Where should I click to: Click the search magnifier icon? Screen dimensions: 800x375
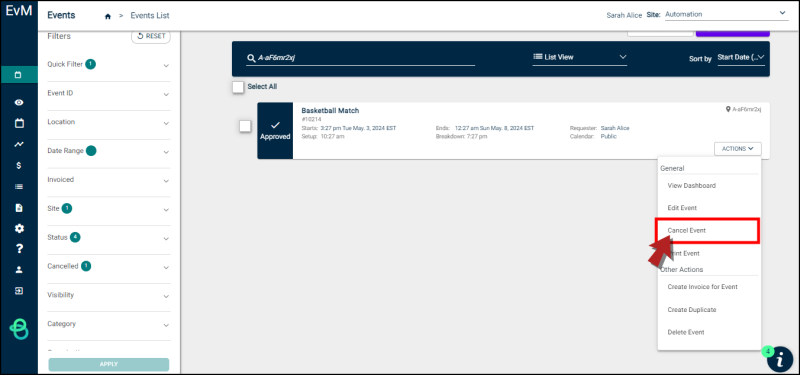[251, 58]
